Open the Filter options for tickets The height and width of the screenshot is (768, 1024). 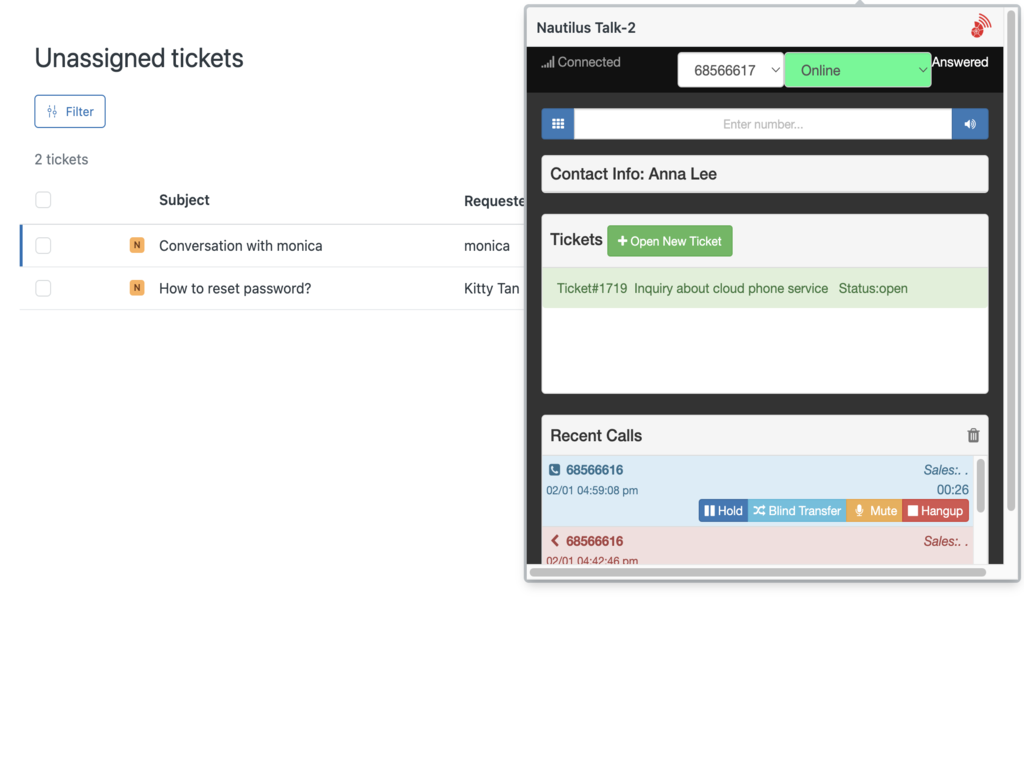tap(70, 112)
